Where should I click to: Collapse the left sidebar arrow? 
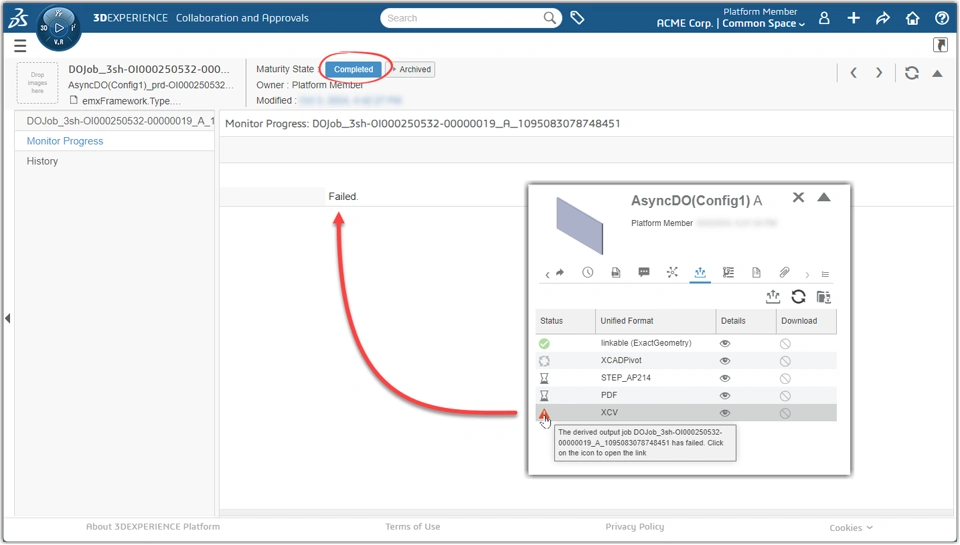(7, 318)
